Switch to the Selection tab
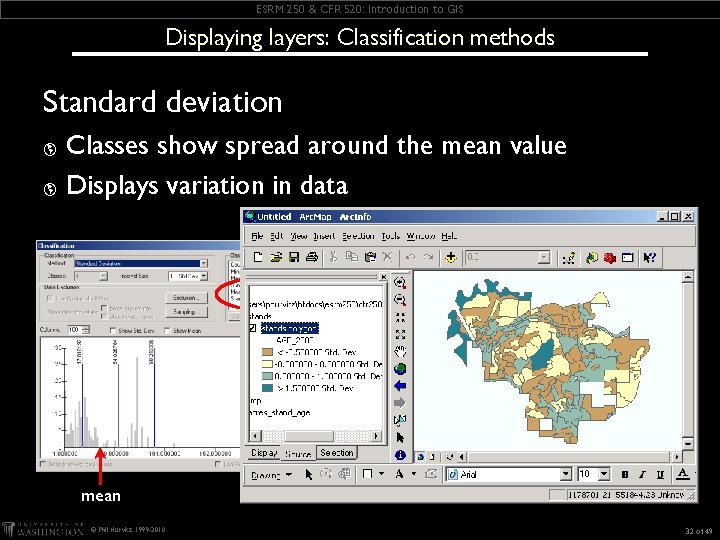Screen dimensions: 720x540 click(337, 453)
